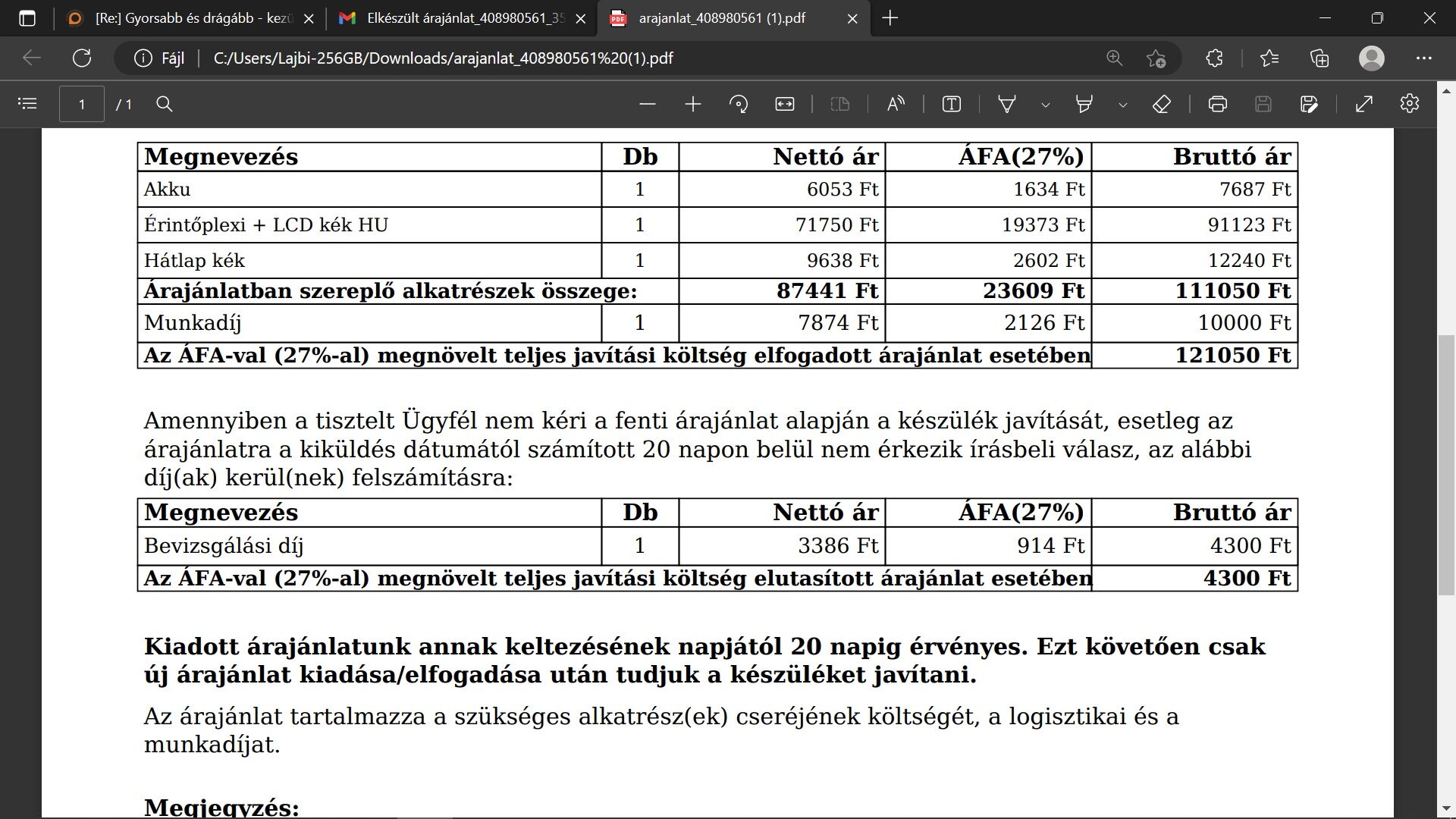Toggle the PDF table of contents

point(27,104)
